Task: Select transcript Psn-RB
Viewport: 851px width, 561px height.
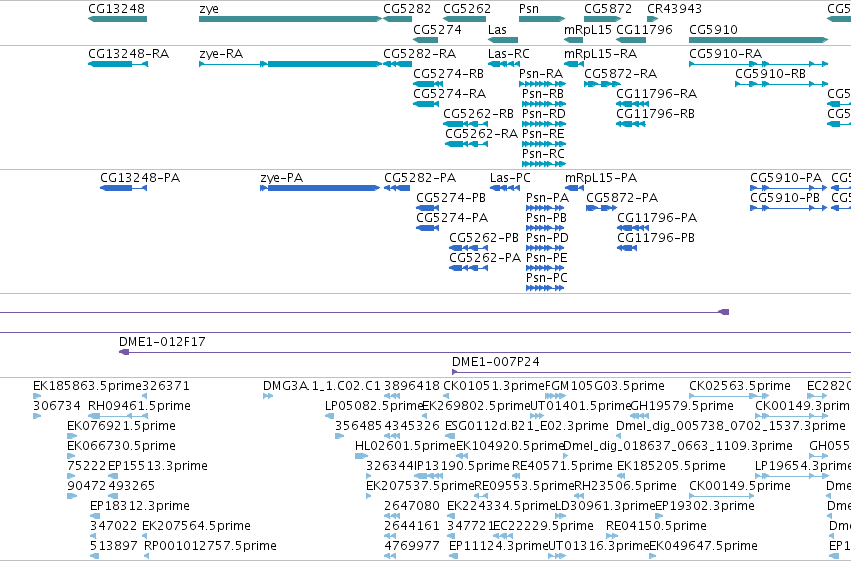Action: [543, 93]
